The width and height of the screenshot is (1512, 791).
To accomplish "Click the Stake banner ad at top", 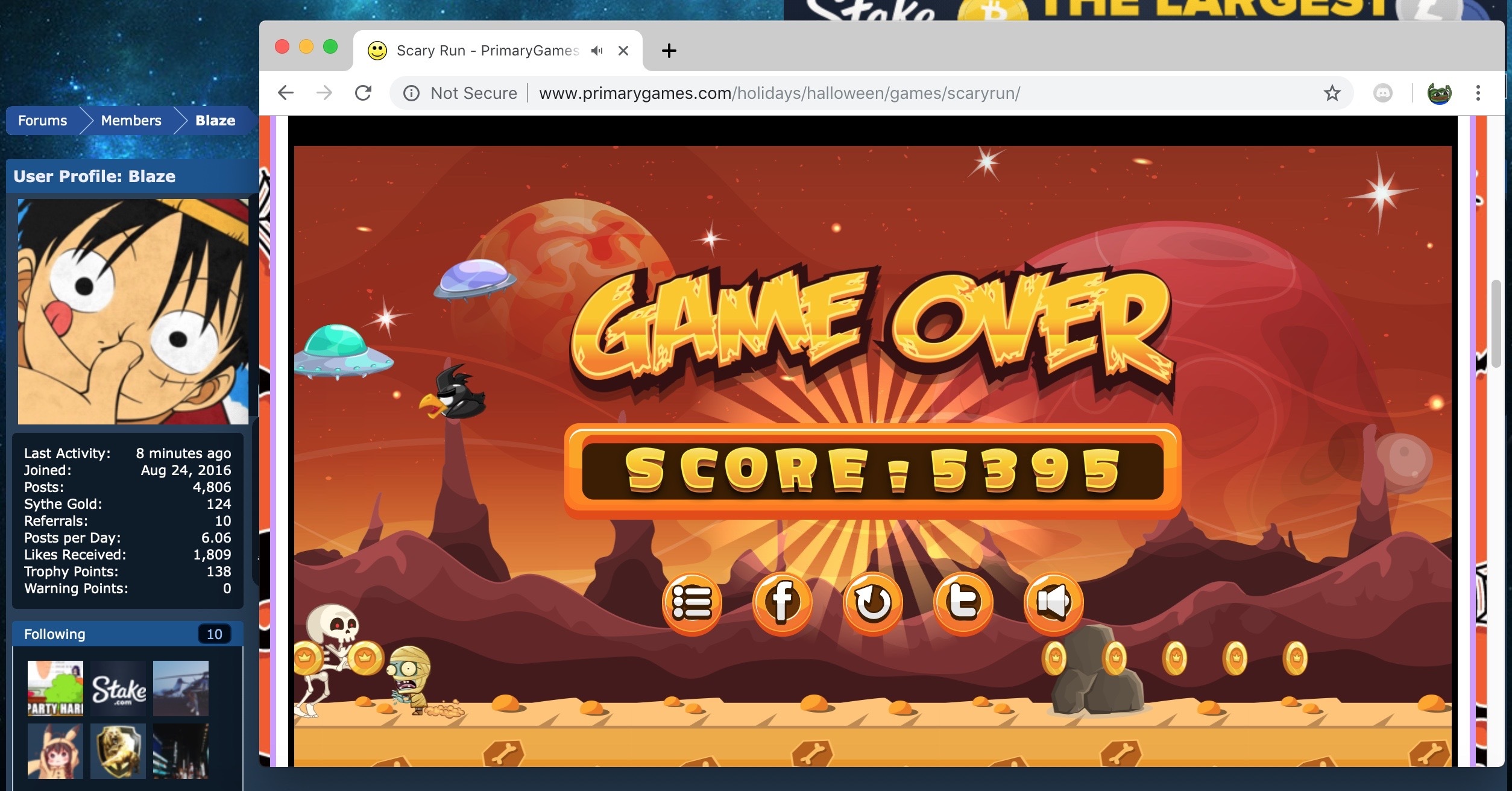I will (x=1145, y=10).
